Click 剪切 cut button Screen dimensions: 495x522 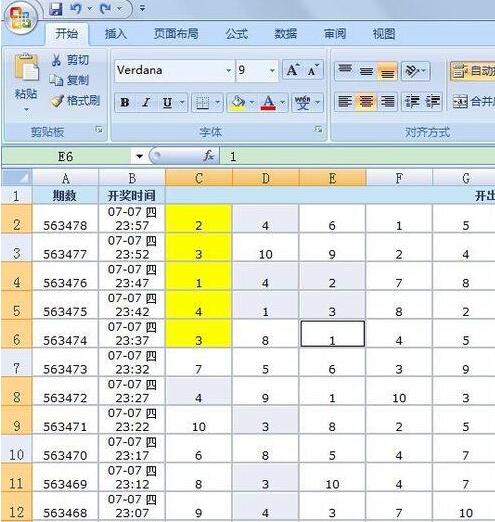click(x=70, y=60)
